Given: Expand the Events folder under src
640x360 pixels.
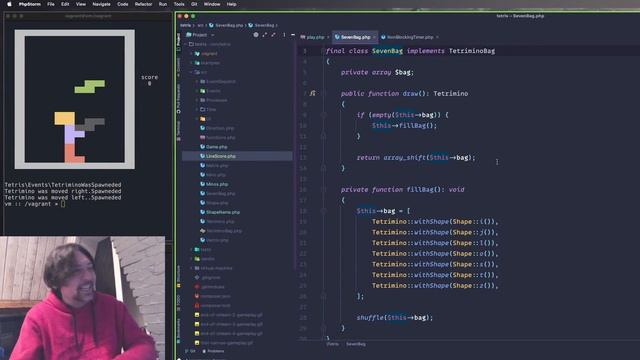Looking at the screenshot, I should [x=197, y=91].
